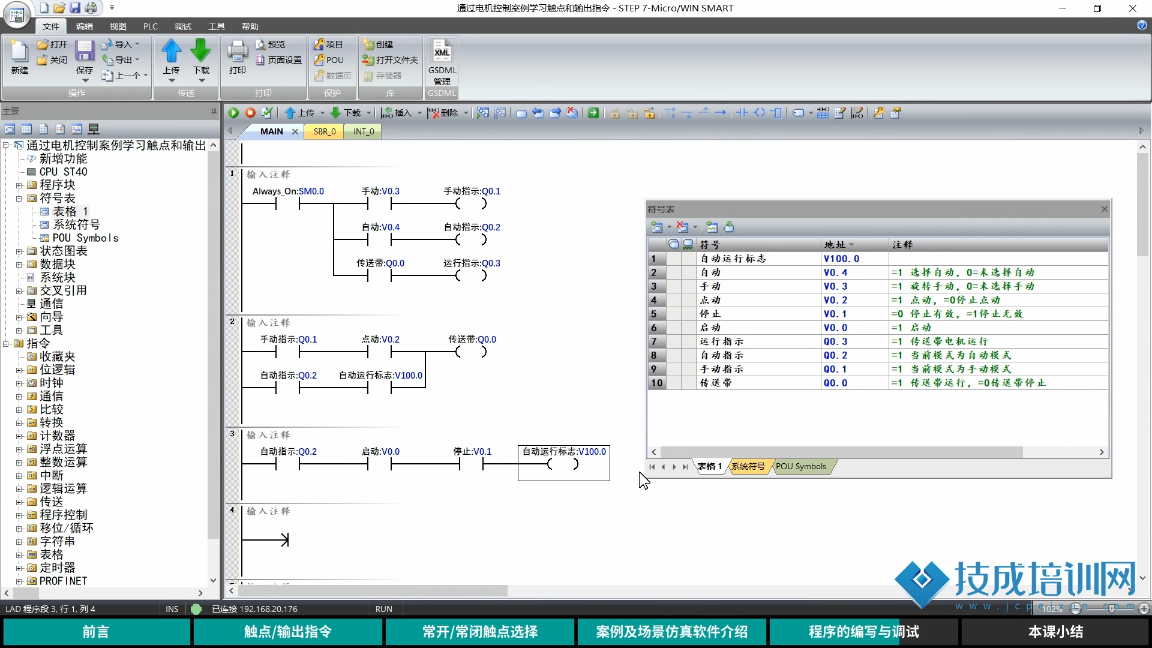Insert a coil using the coil icon

click(x=759, y=112)
